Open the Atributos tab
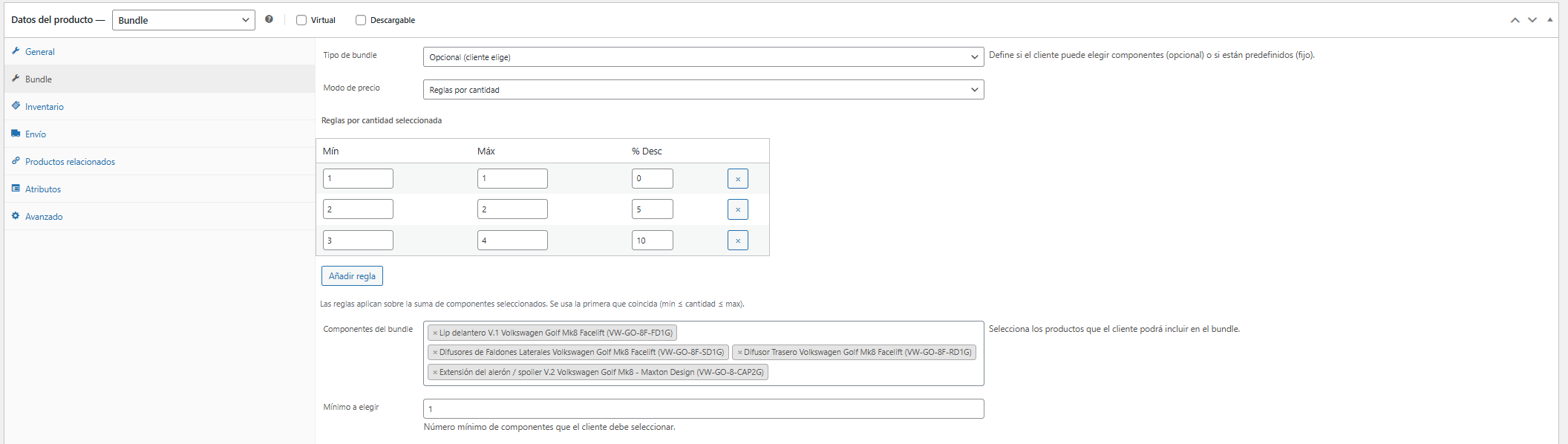This screenshot has height=444, width=1568. point(160,189)
